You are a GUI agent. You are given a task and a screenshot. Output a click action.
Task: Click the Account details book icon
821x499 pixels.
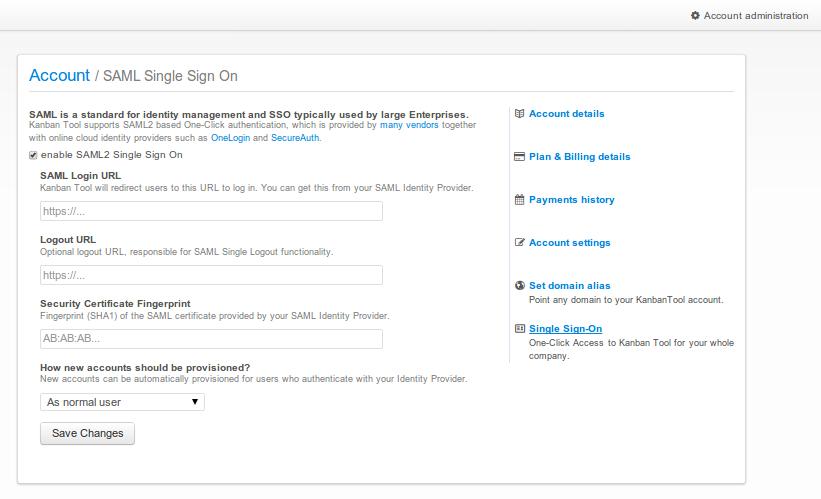(x=519, y=114)
